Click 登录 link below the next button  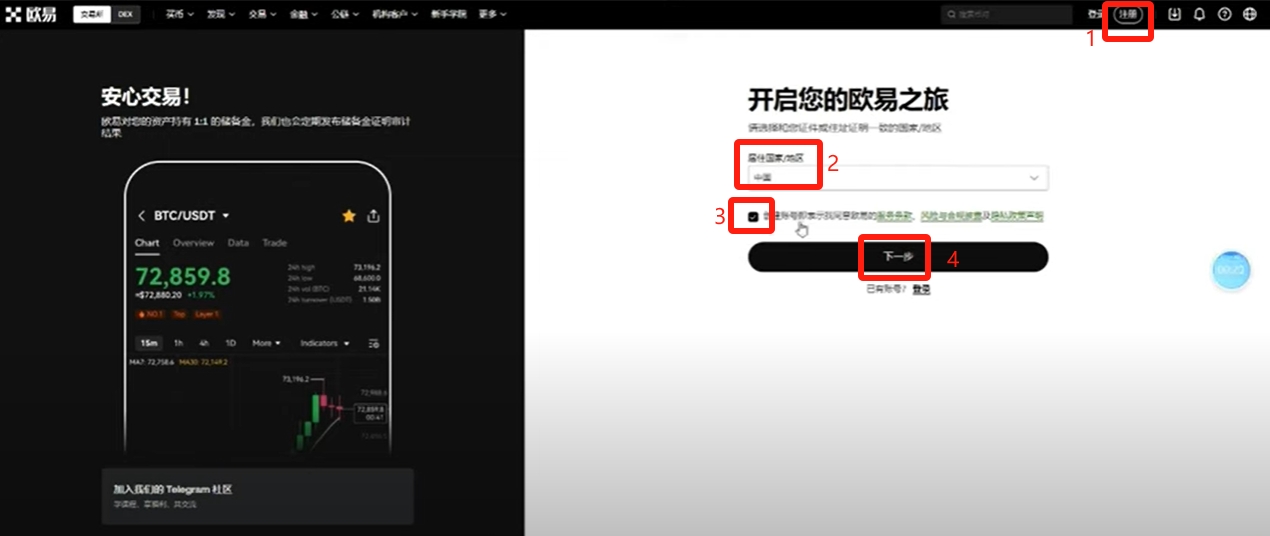click(921, 289)
